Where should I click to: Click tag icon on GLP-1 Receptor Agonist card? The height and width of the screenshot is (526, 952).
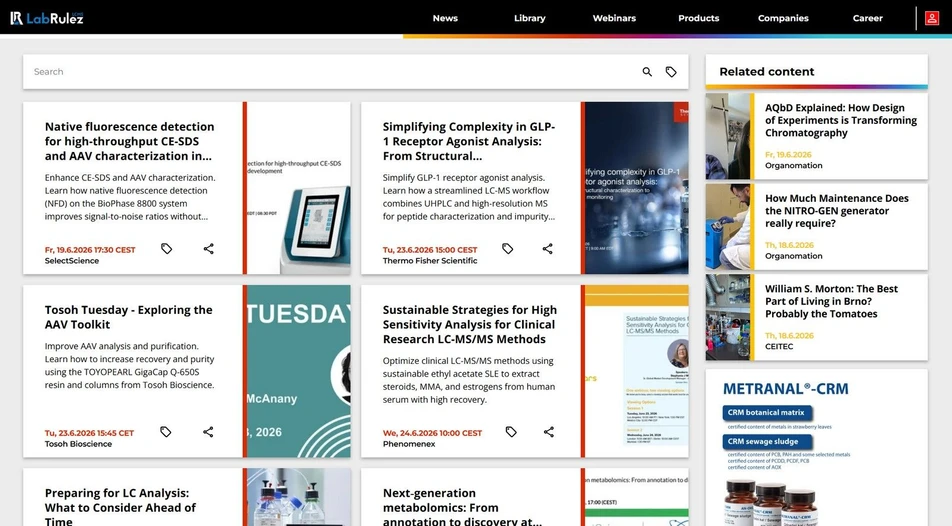tap(508, 248)
